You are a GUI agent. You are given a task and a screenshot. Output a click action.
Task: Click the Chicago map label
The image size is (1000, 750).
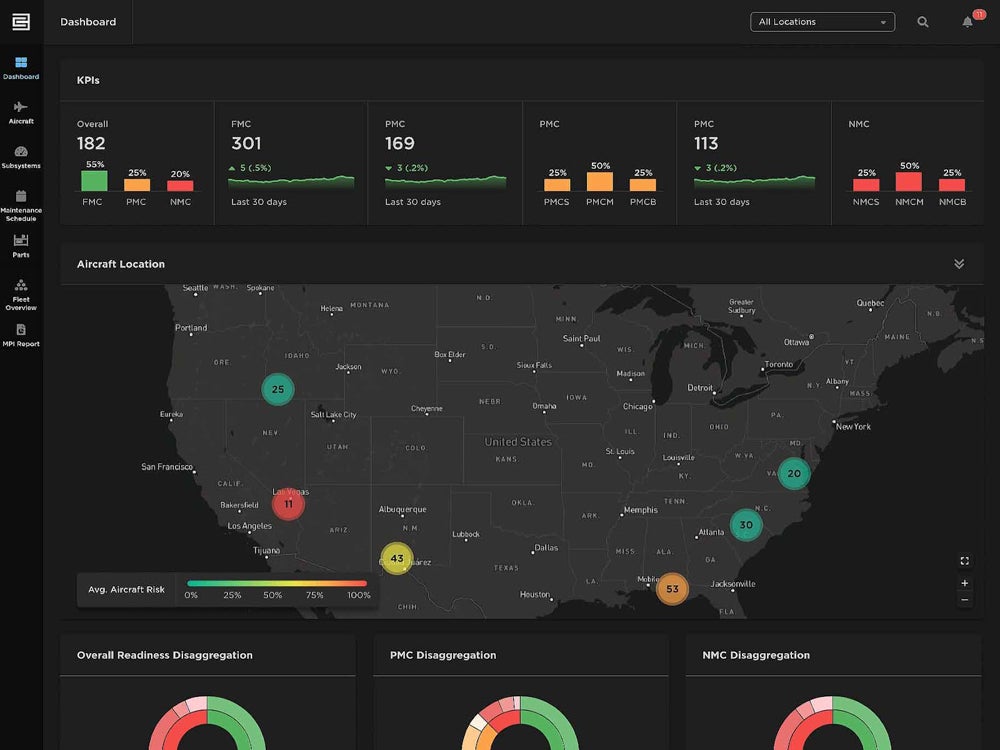pyautogui.click(x=637, y=406)
